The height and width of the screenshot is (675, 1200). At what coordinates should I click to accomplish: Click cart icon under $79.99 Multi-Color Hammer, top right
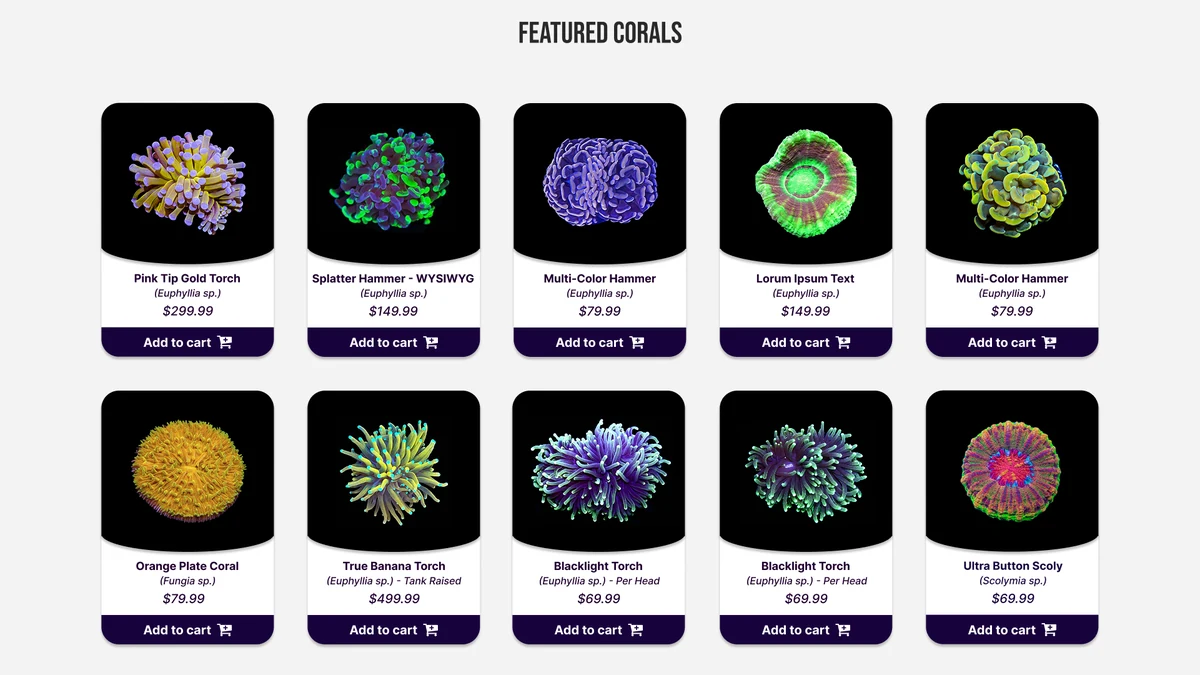coord(1049,342)
